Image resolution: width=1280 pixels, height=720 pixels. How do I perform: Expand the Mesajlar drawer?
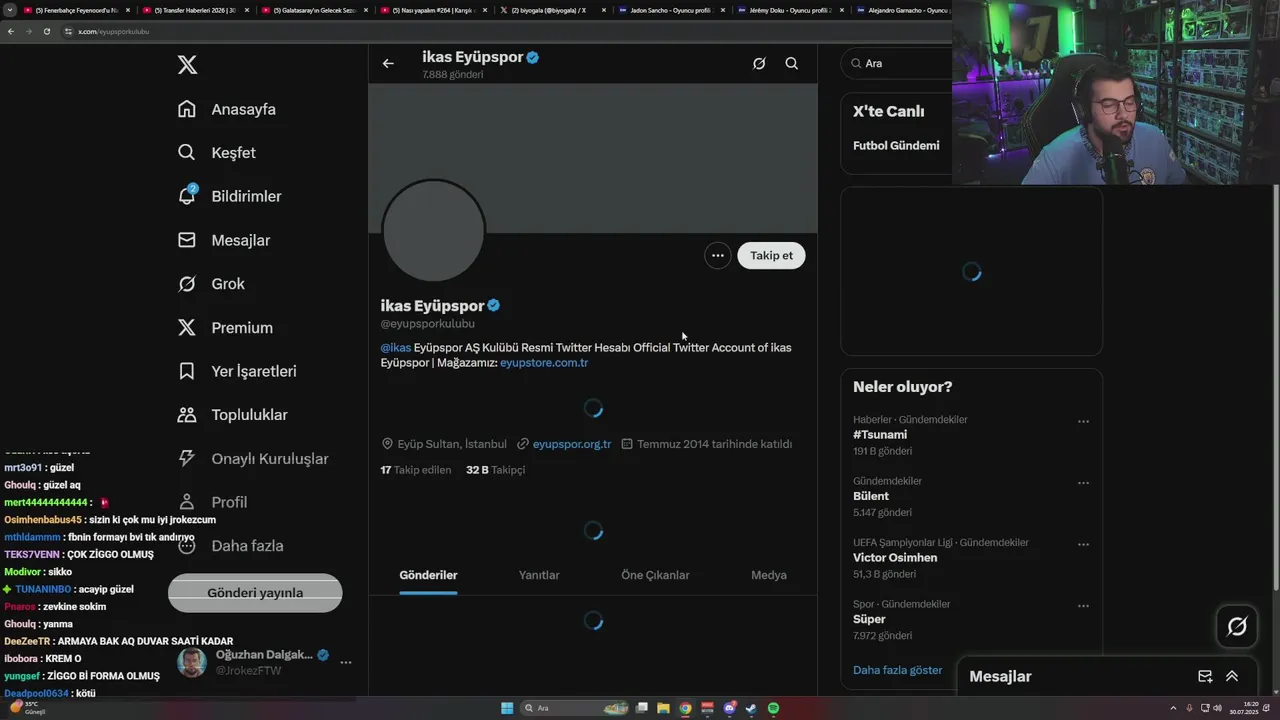(1232, 676)
